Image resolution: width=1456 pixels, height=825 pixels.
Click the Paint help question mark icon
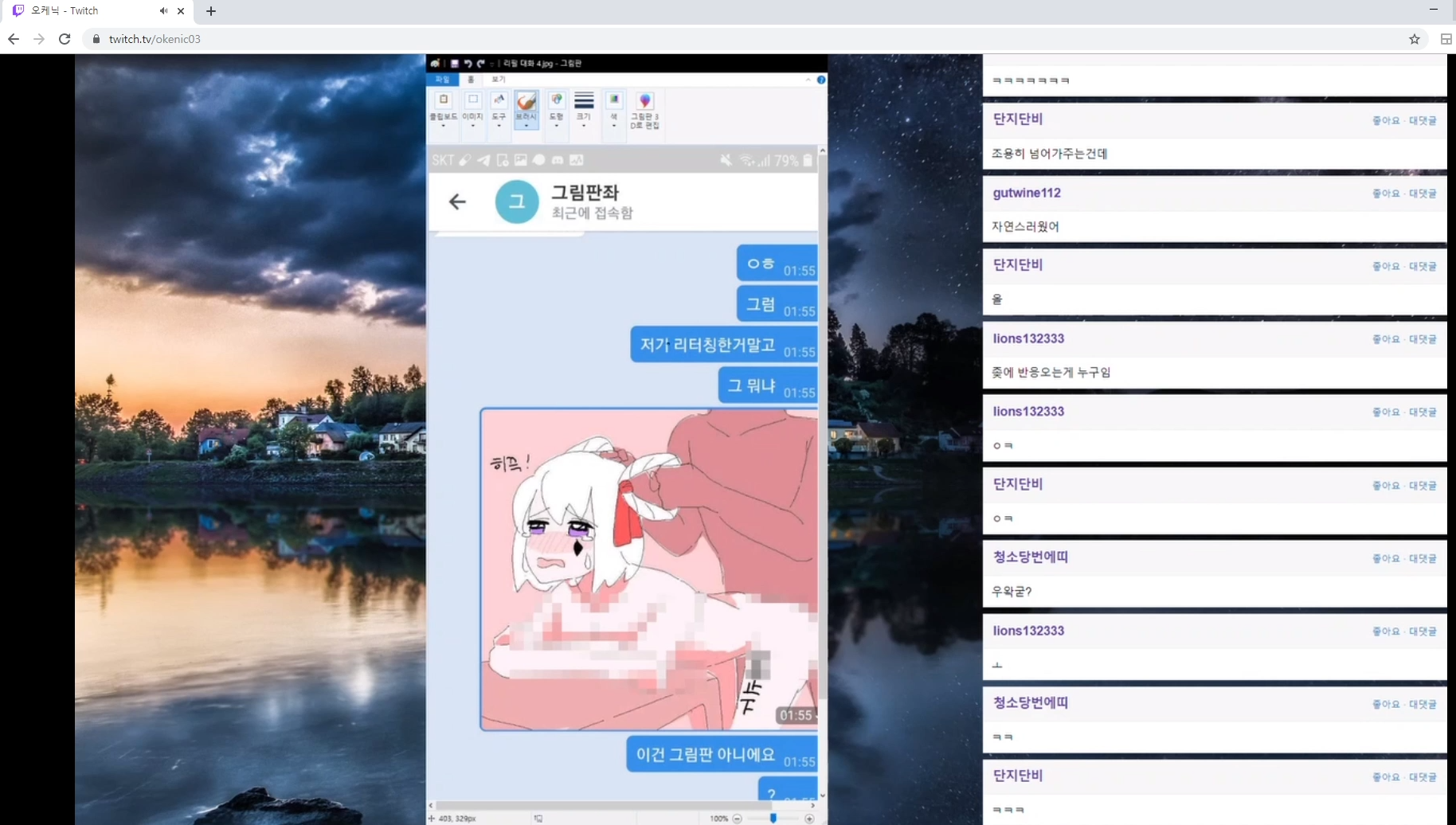point(821,80)
